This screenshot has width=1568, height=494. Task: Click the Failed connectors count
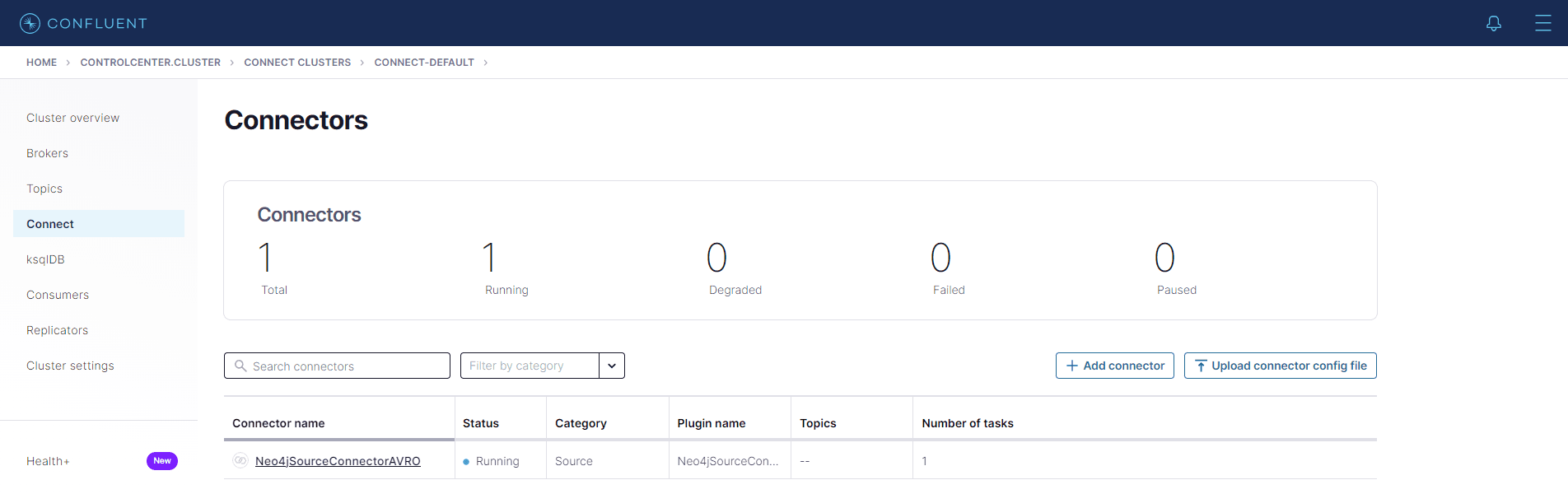[x=941, y=258]
